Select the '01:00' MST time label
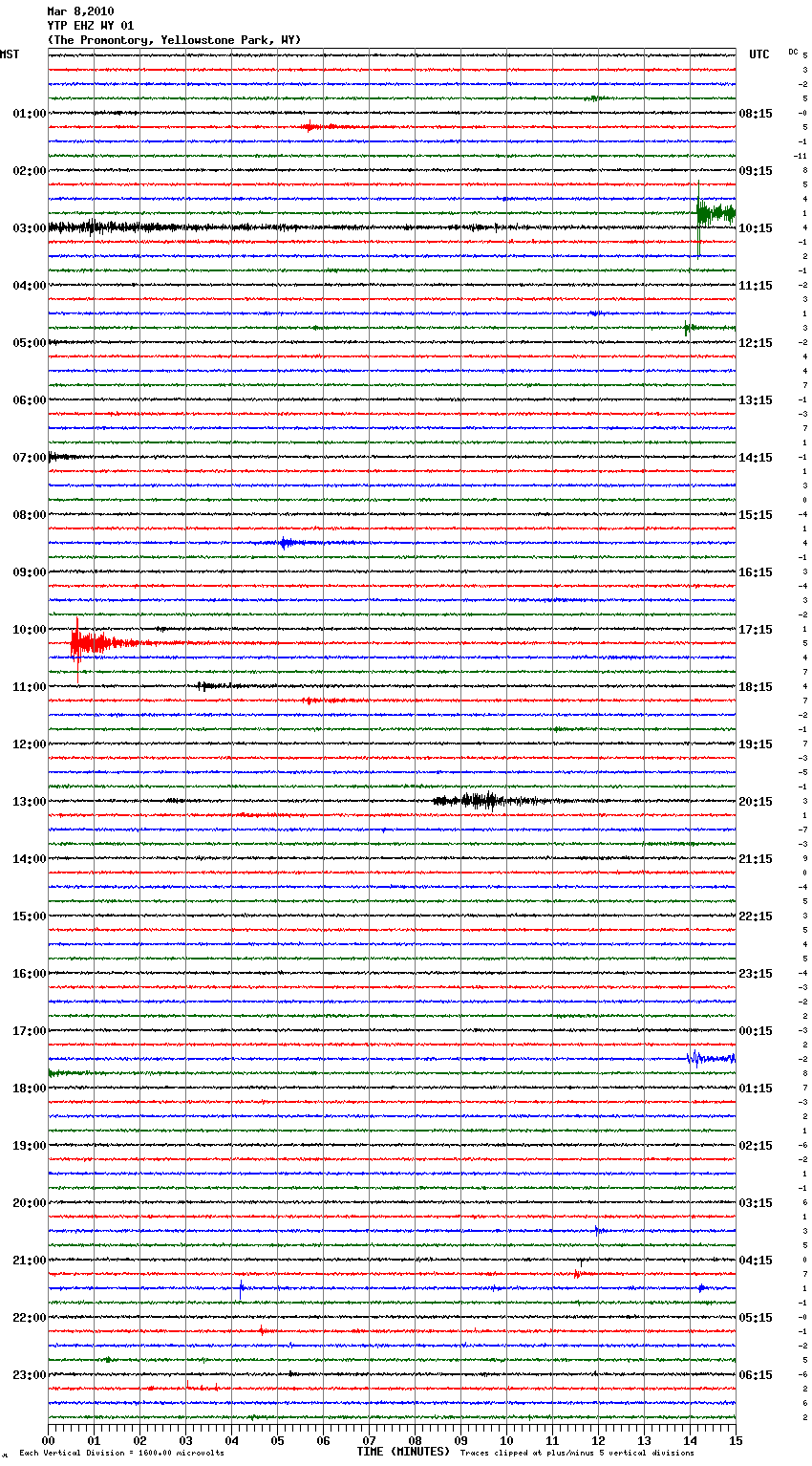 (x=30, y=114)
